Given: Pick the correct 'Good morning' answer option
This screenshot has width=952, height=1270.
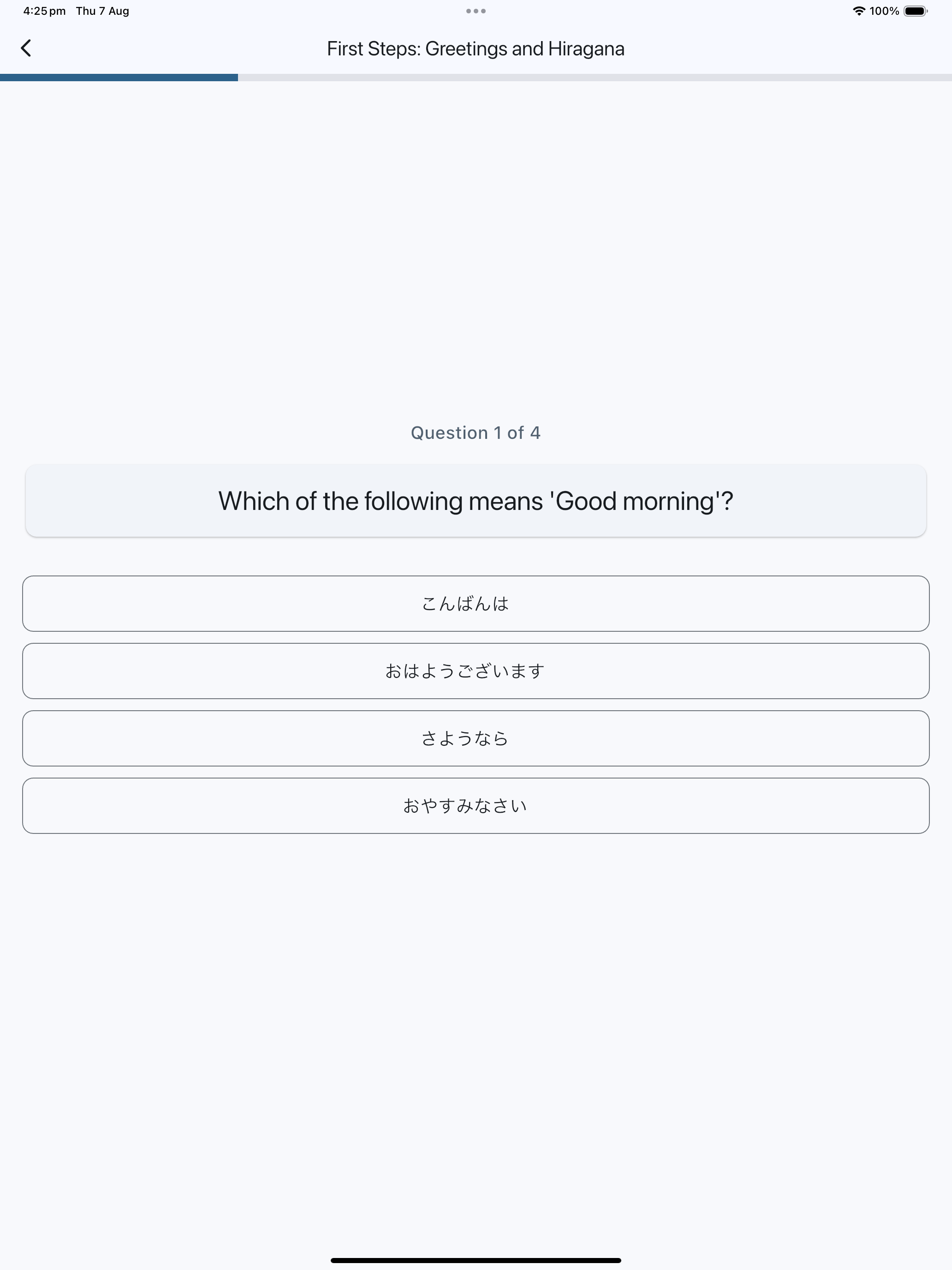Looking at the screenshot, I should [476, 671].
